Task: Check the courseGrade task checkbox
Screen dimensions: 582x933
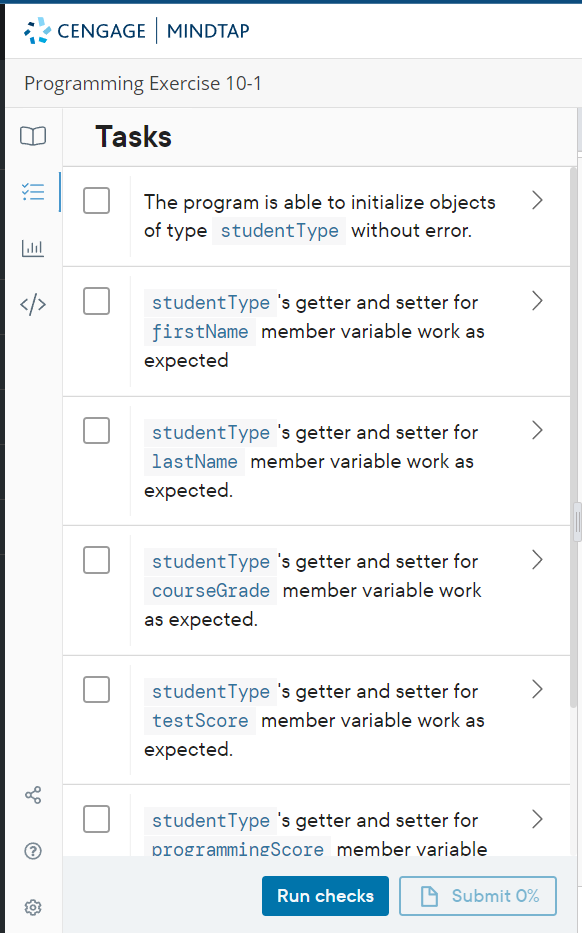Action: 96,560
